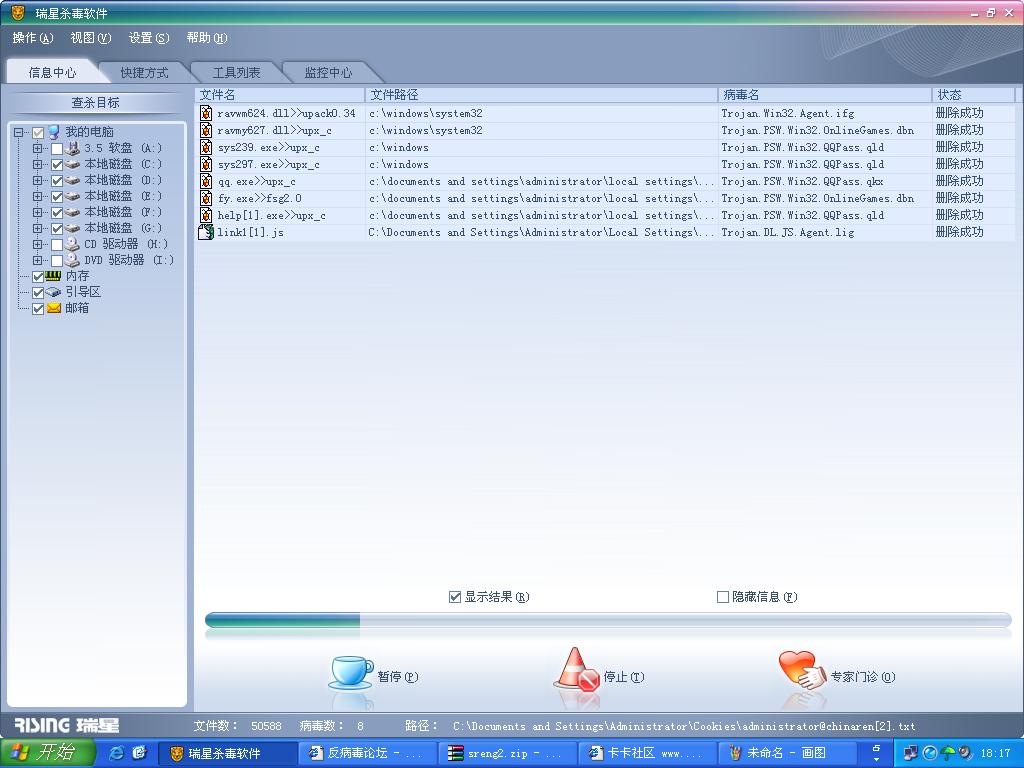Sort by the 文件名 column header
The image size is (1024, 768).
(x=280, y=95)
